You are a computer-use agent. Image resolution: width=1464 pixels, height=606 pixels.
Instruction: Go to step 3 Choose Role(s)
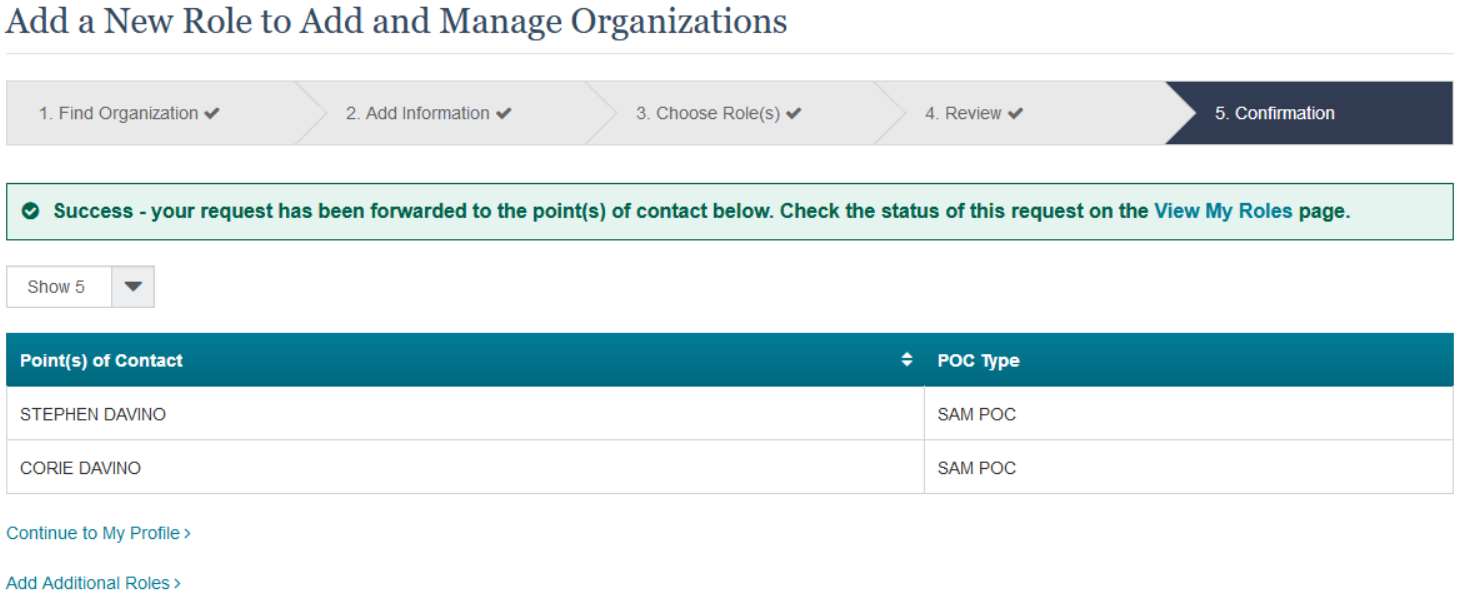708,114
